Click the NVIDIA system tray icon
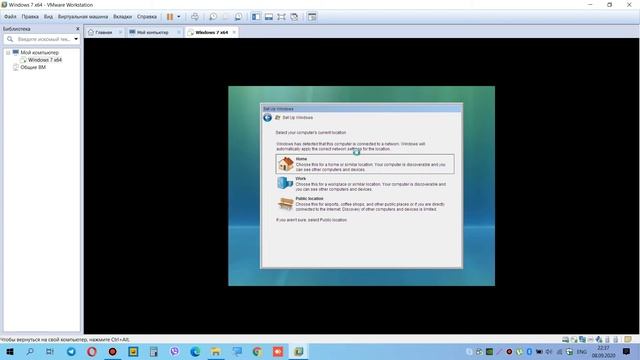Viewport: 640px width, 360px height. pyautogui.click(x=489, y=351)
